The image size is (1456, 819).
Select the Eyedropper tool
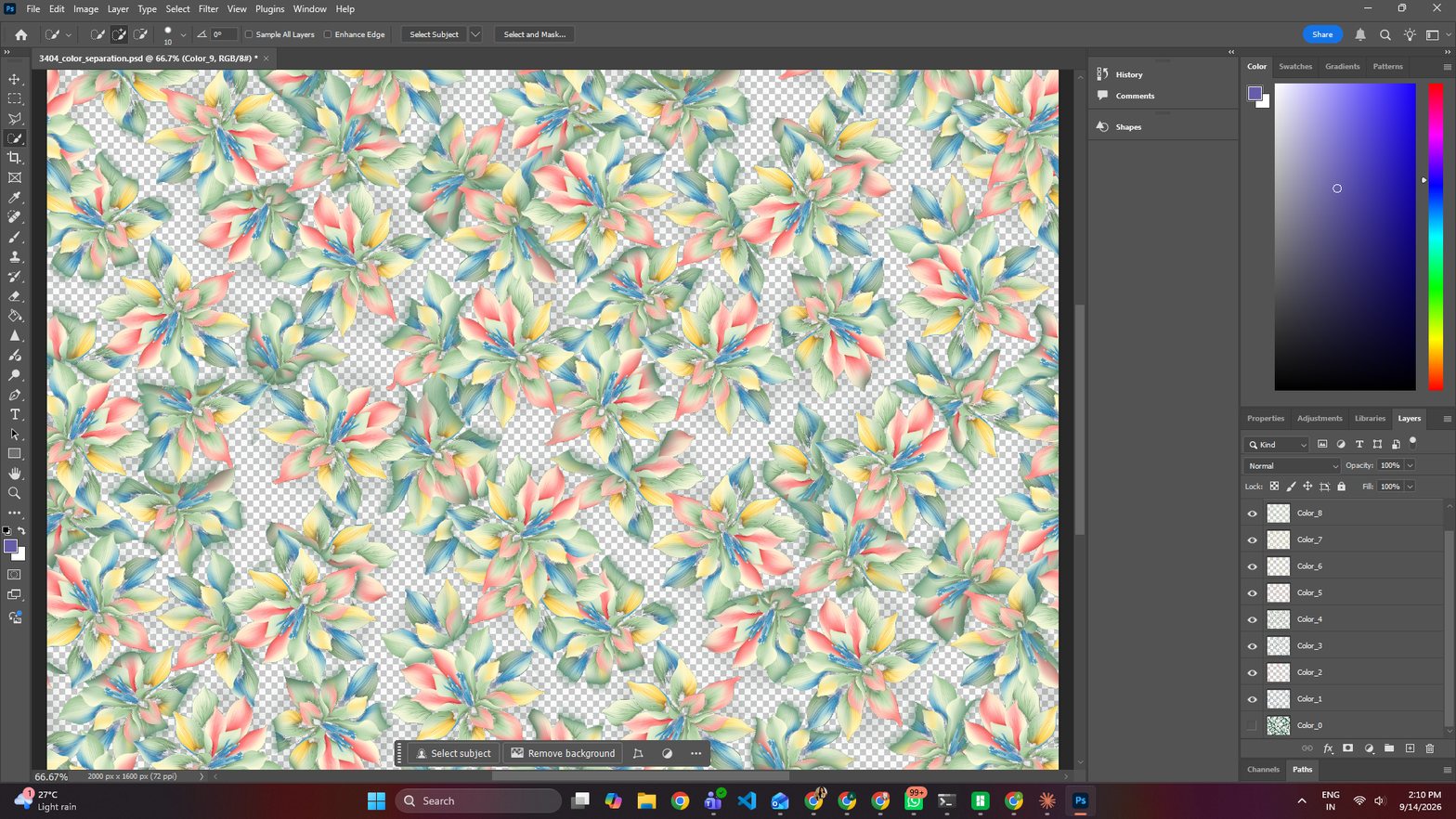pos(15,198)
